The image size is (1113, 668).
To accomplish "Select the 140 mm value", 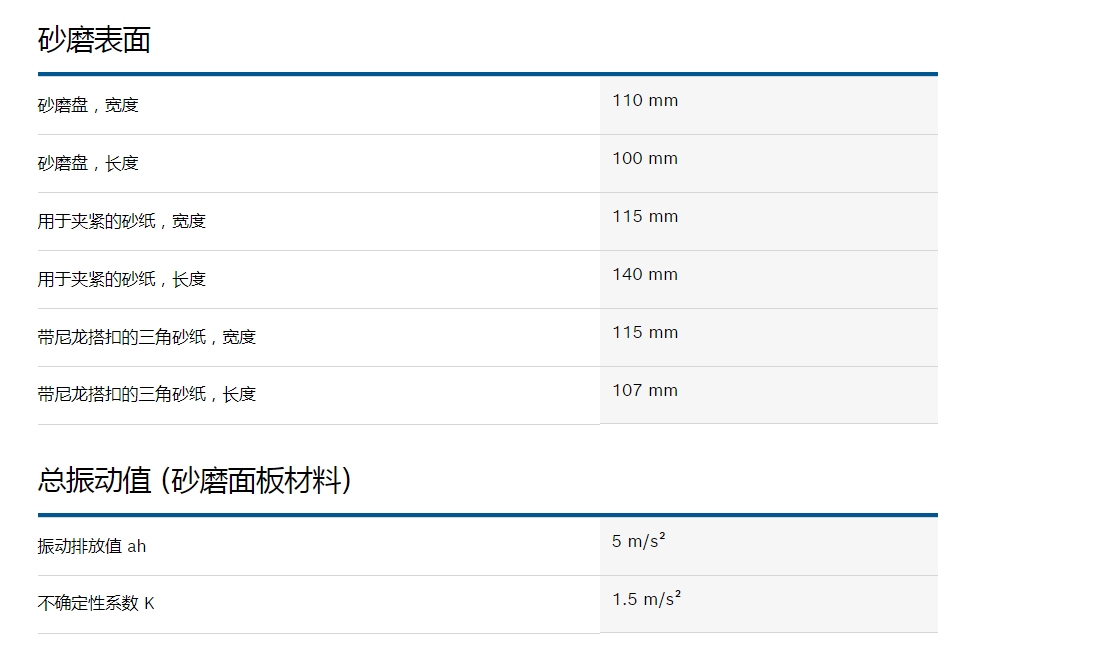I will coord(645,275).
